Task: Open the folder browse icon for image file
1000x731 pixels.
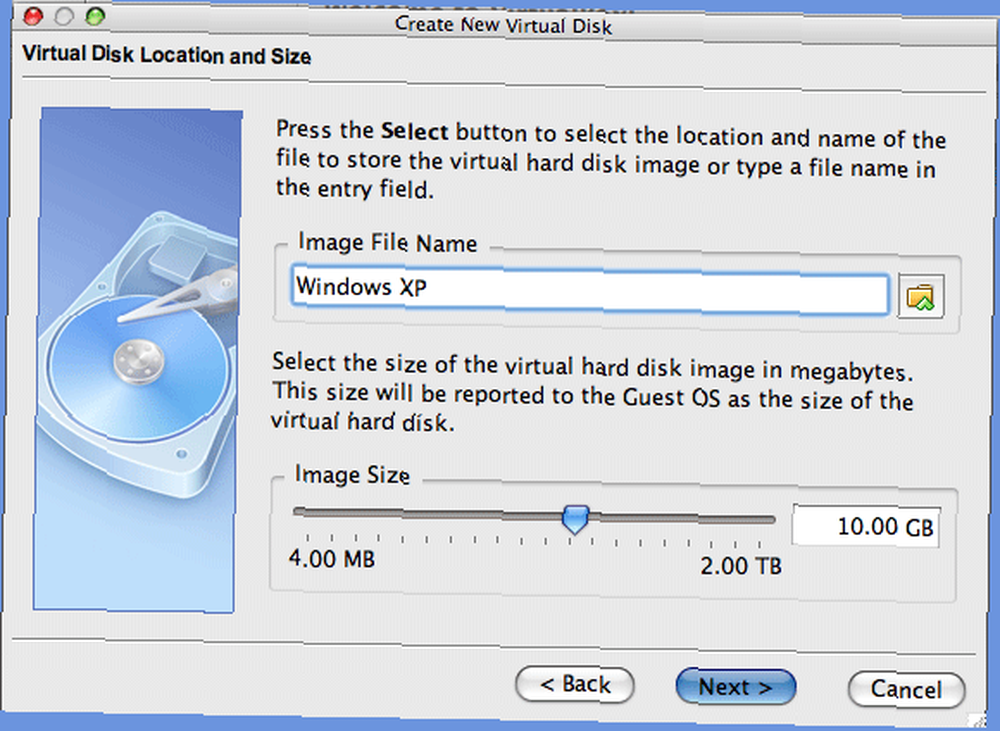Action: (921, 296)
